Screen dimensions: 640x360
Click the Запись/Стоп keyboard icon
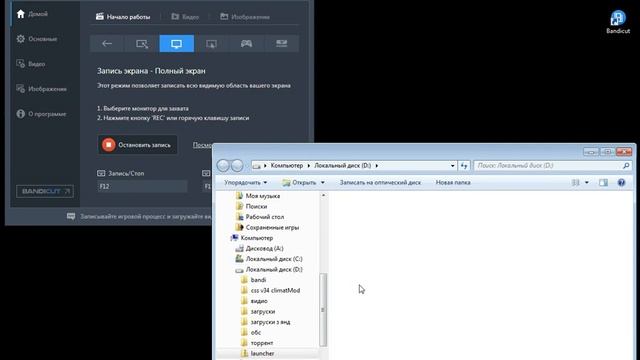tap(101, 173)
